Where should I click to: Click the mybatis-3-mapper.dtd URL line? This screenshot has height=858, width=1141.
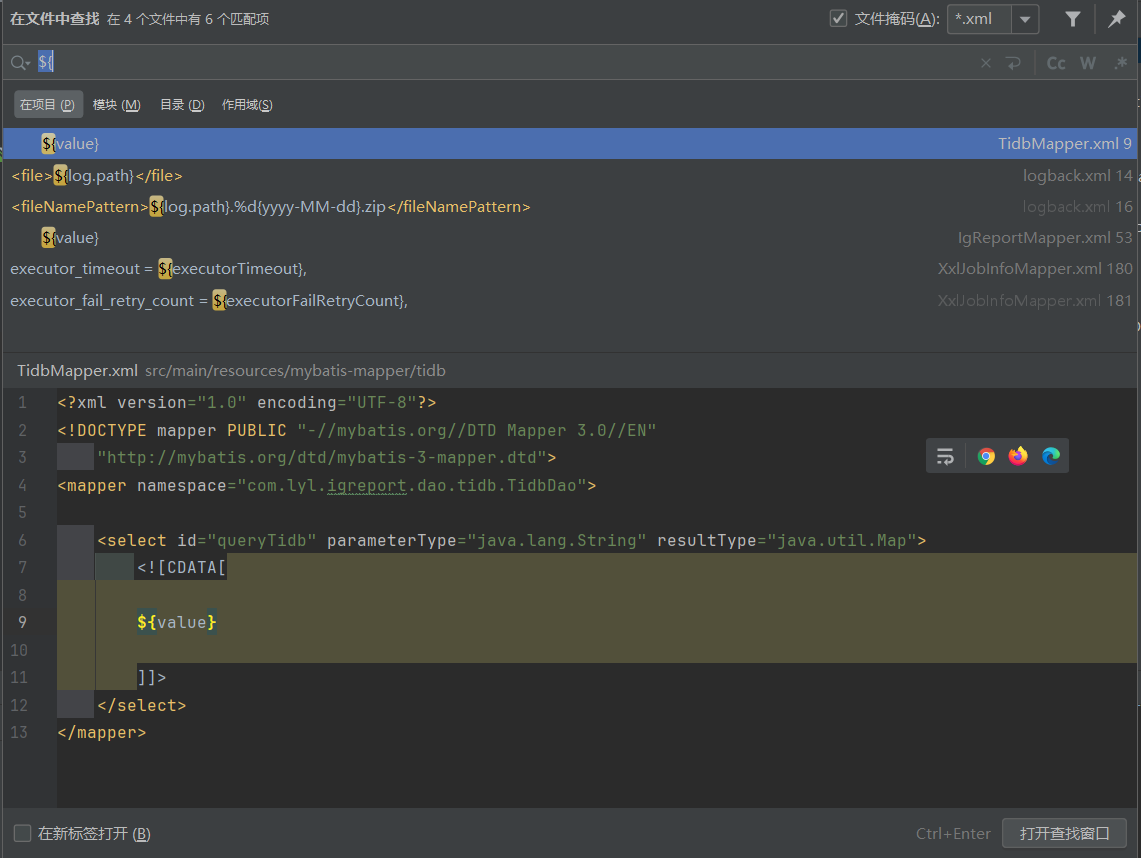(x=327, y=458)
